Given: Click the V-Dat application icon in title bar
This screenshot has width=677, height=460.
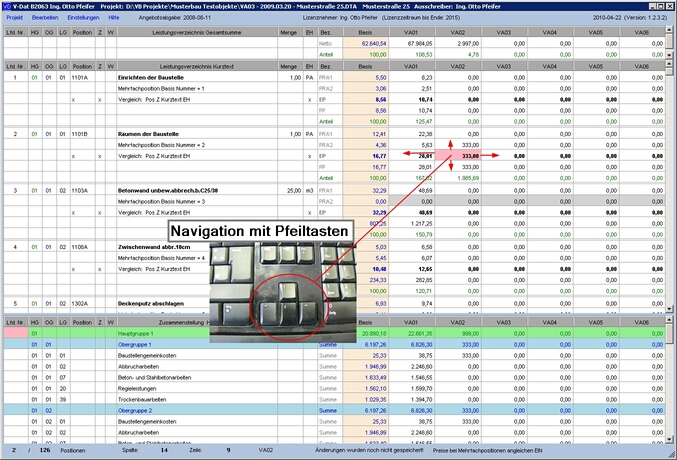Looking at the screenshot, I should [8, 6].
